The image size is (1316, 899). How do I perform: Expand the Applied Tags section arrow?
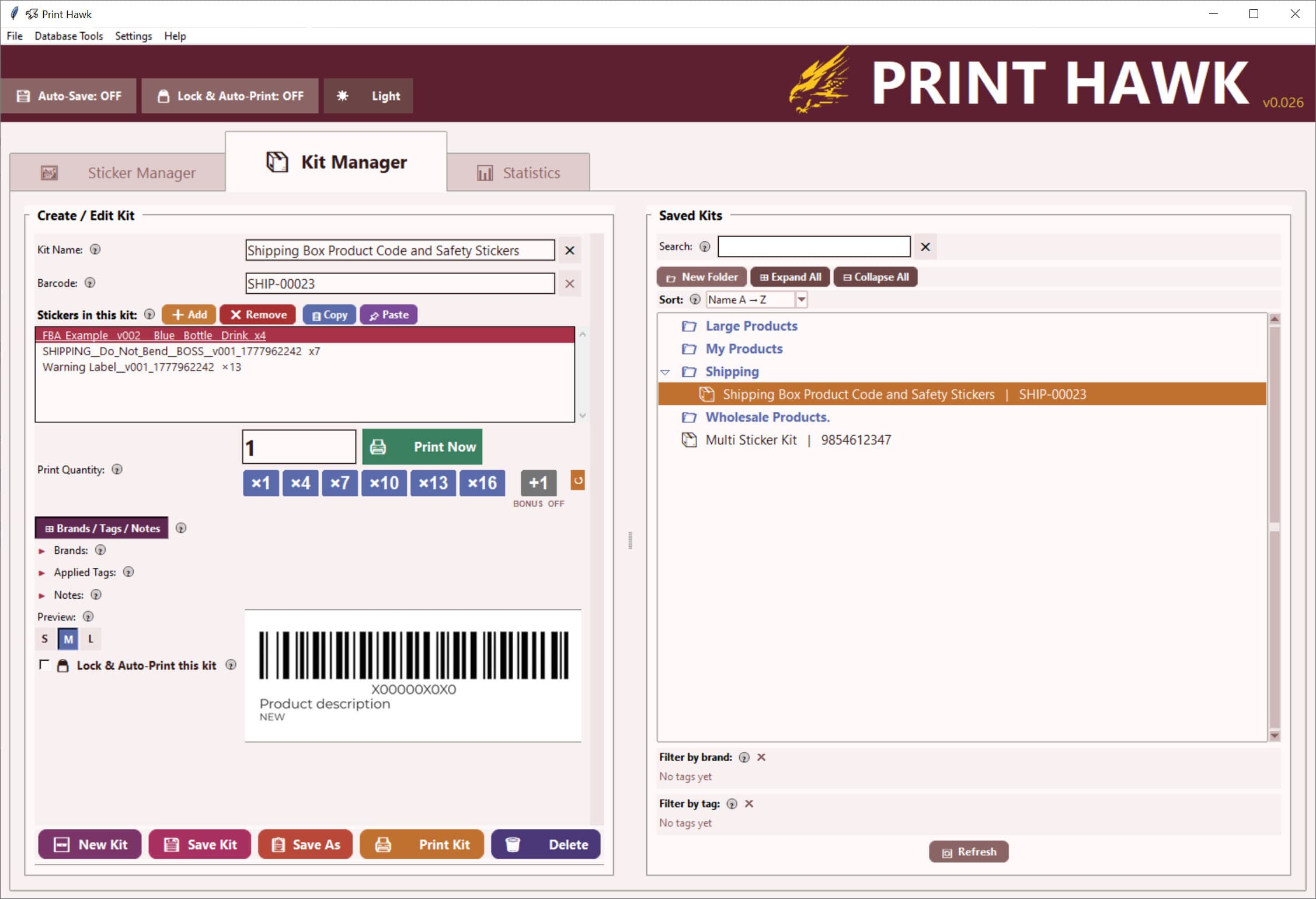point(42,573)
